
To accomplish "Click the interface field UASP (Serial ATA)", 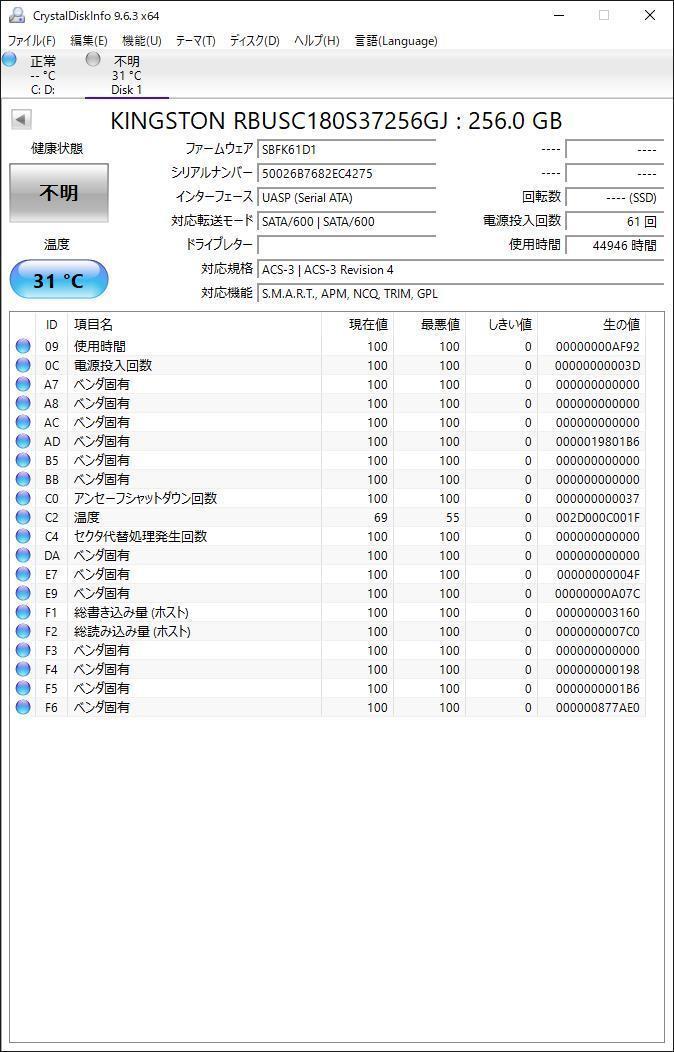I will [346, 197].
